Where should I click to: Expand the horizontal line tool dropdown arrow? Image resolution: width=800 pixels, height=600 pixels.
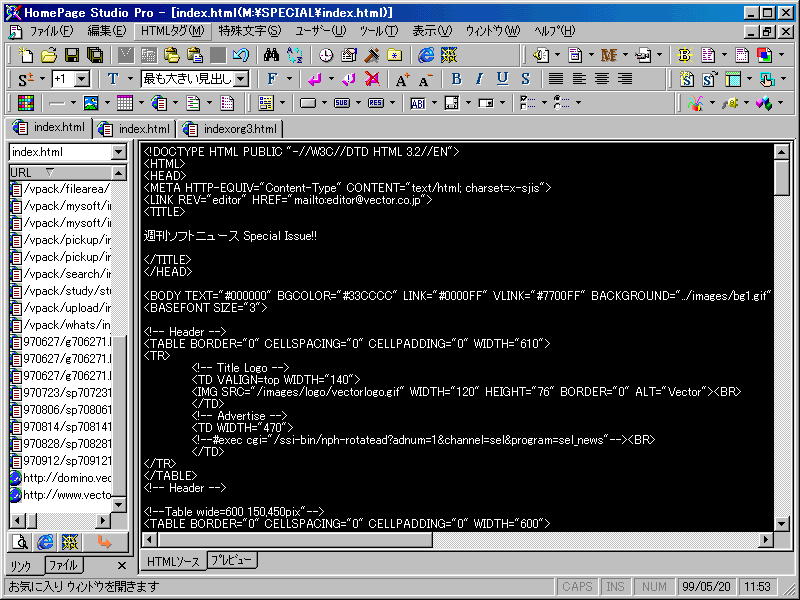pyautogui.click(x=73, y=104)
